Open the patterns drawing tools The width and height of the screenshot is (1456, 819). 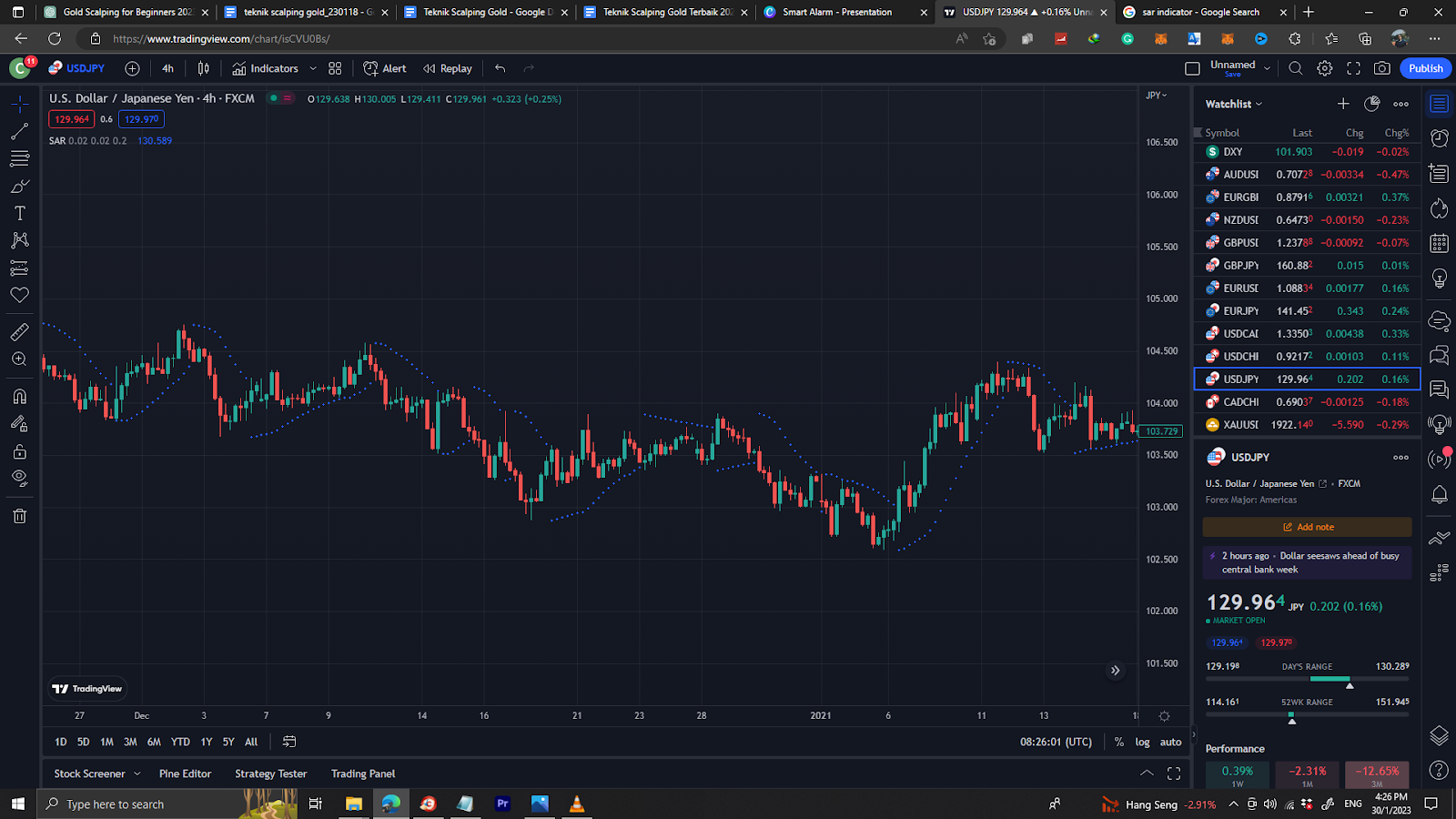[19, 240]
